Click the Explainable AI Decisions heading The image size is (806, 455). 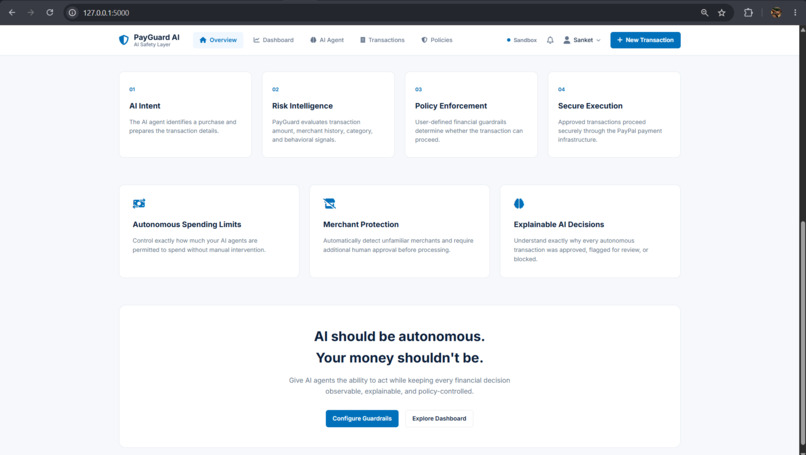559,225
